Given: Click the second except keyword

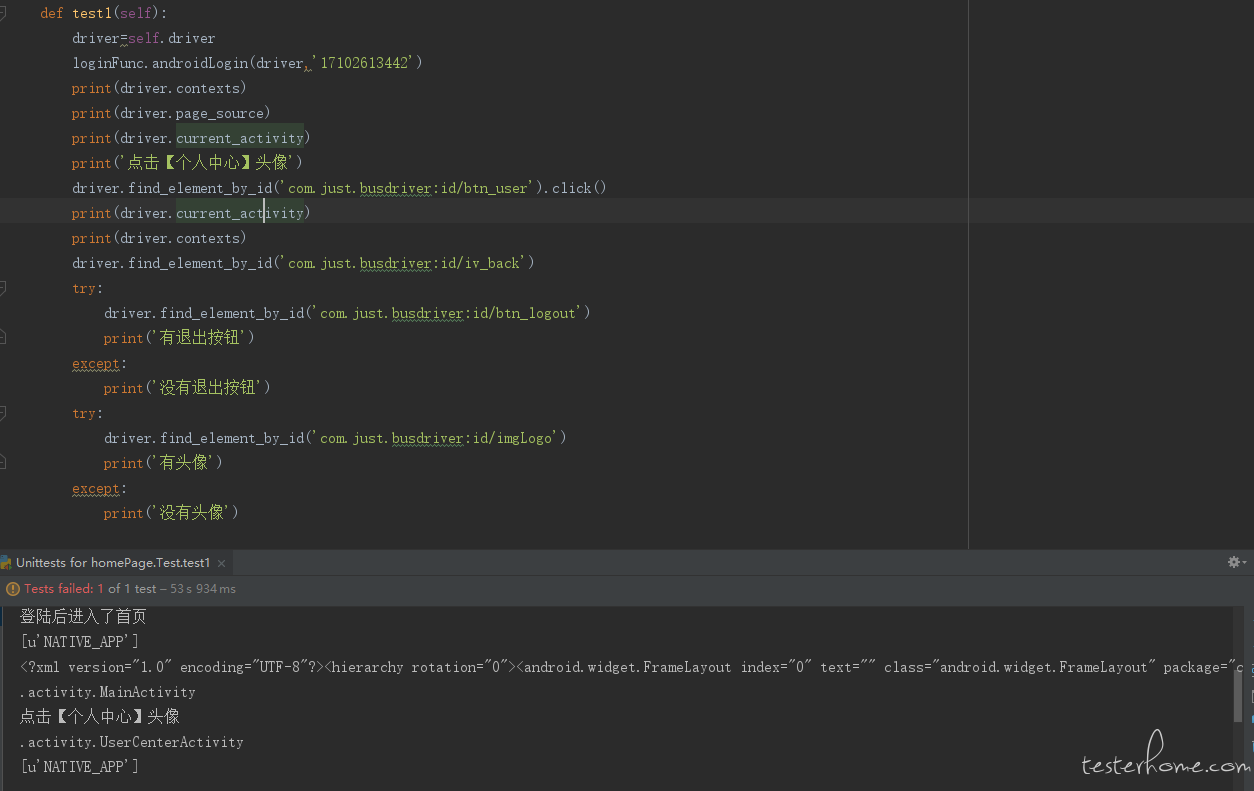Looking at the screenshot, I should 96,488.
